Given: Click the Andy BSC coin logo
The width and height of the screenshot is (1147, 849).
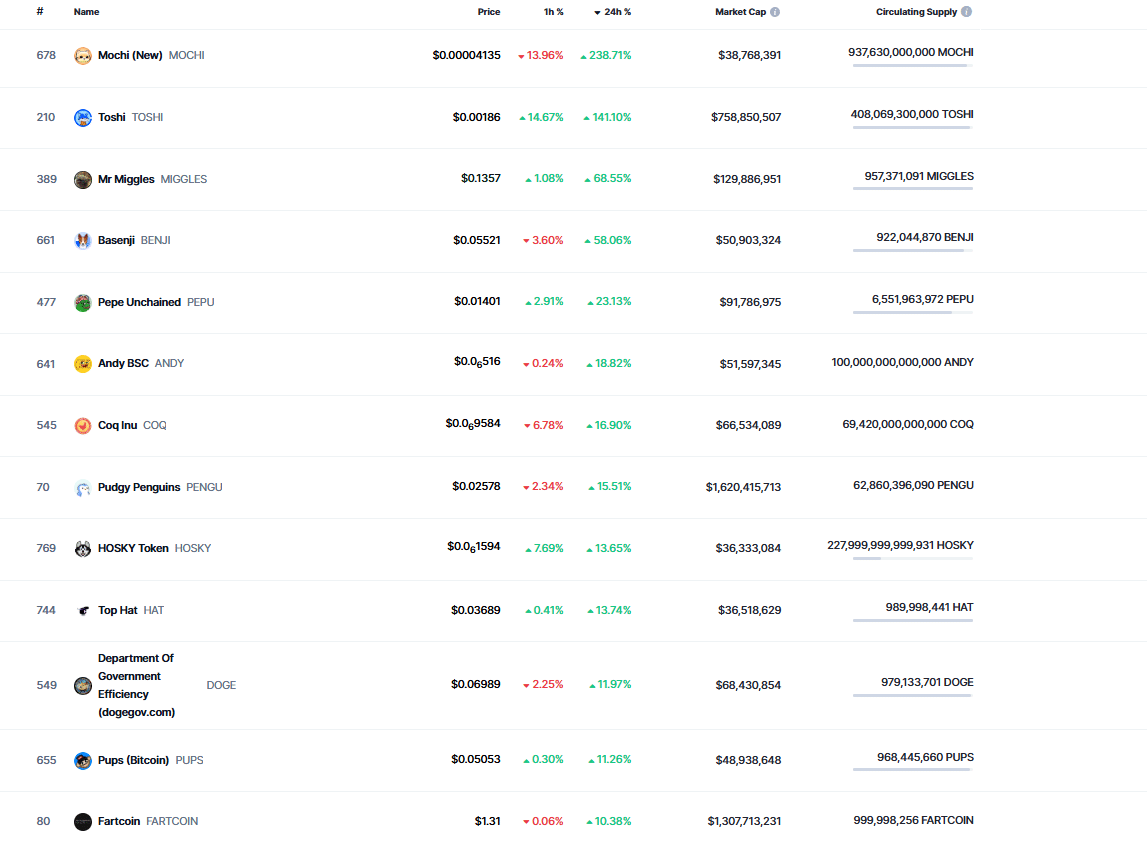Looking at the screenshot, I should (83, 364).
